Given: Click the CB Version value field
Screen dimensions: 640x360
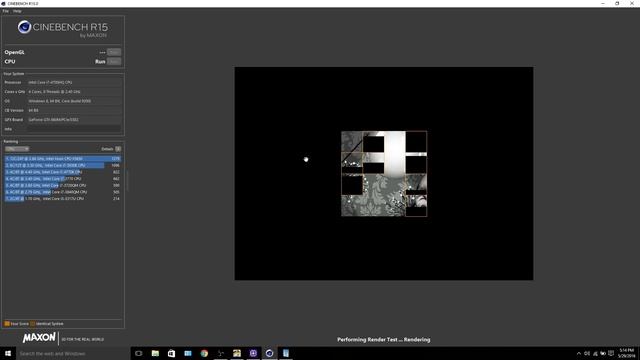Looking at the screenshot, I should tap(74, 111).
